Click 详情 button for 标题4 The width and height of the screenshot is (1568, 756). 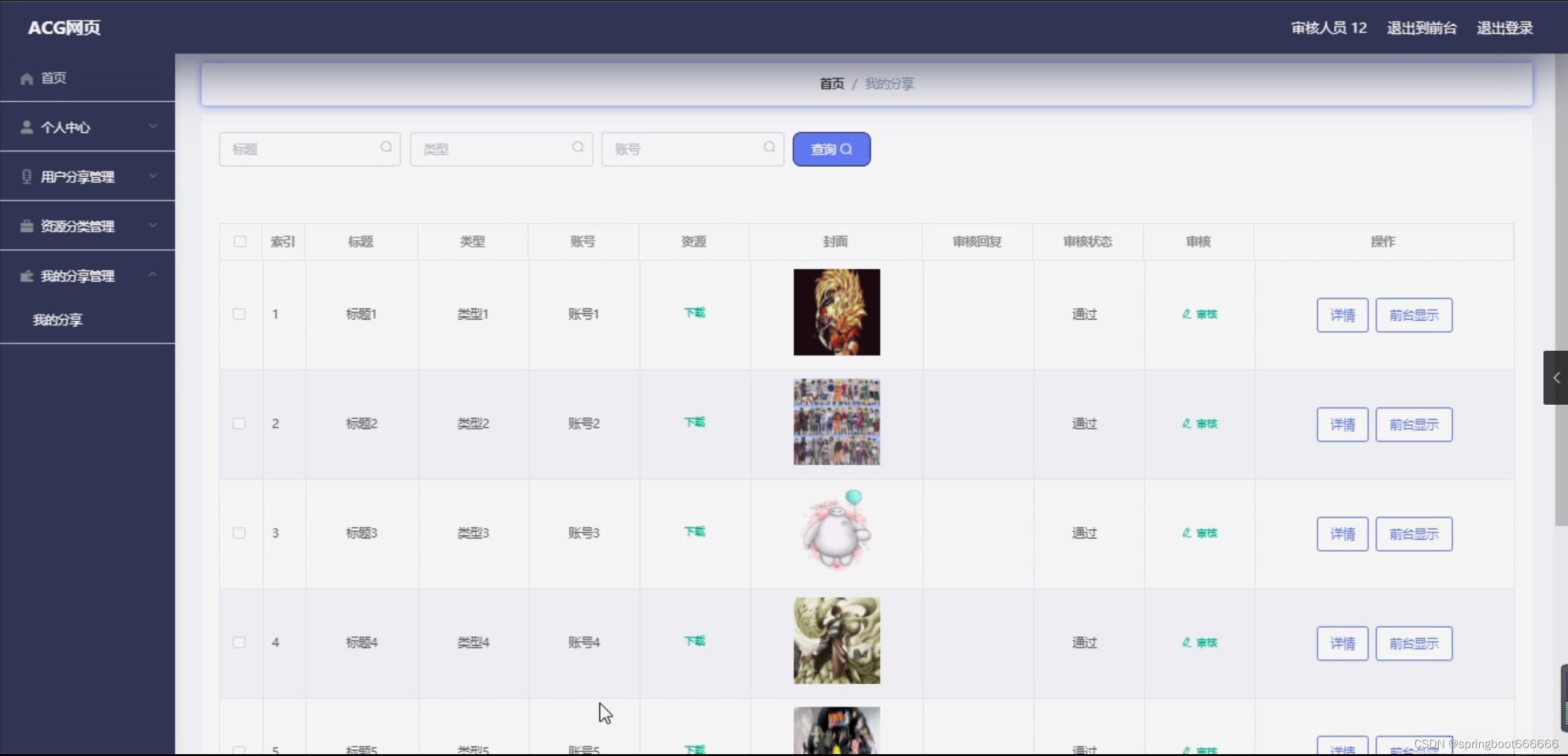click(x=1342, y=643)
